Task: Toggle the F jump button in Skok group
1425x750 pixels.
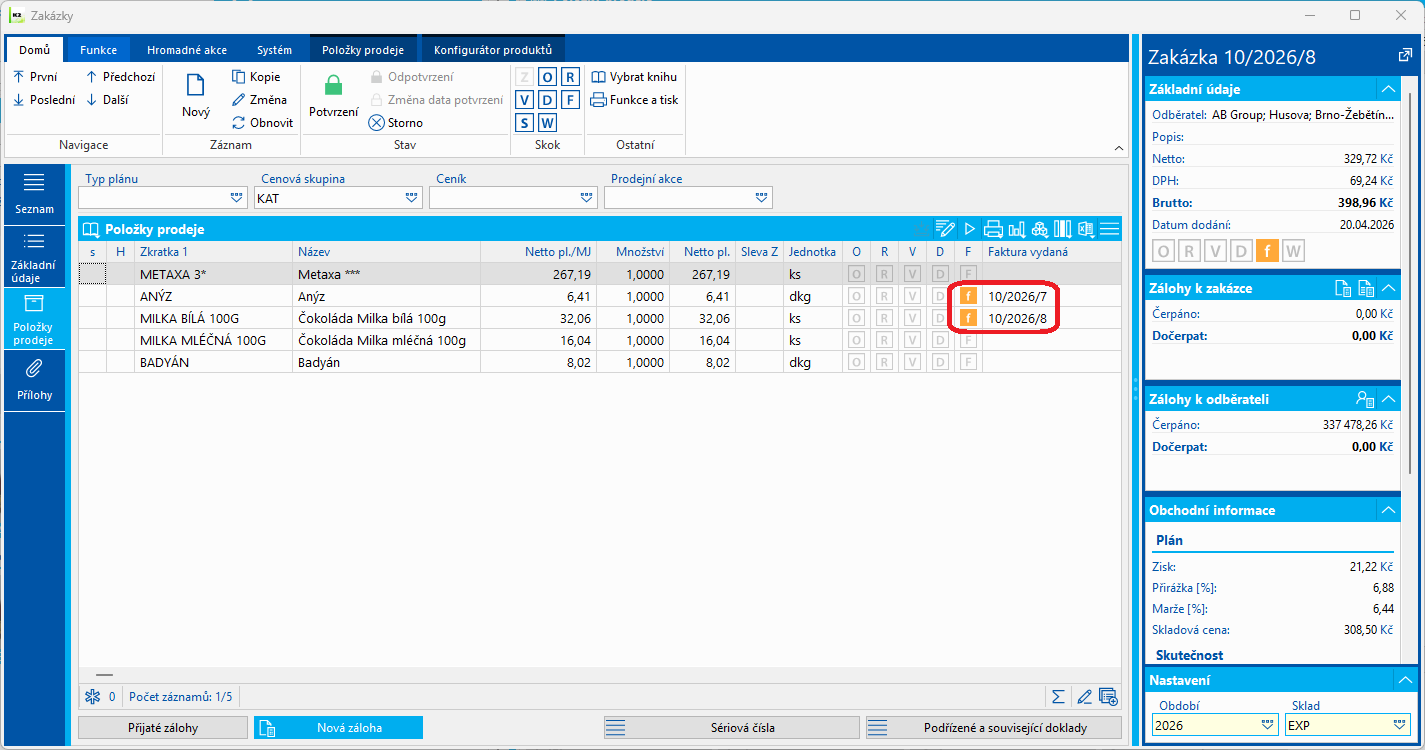Action: (x=570, y=100)
